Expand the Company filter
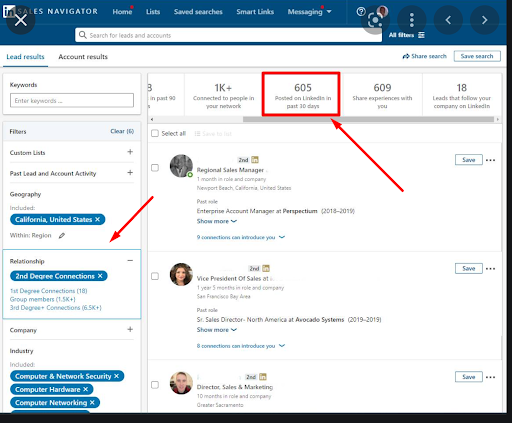The height and width of the screenshot is (423, 512). (x=130, y=329)
